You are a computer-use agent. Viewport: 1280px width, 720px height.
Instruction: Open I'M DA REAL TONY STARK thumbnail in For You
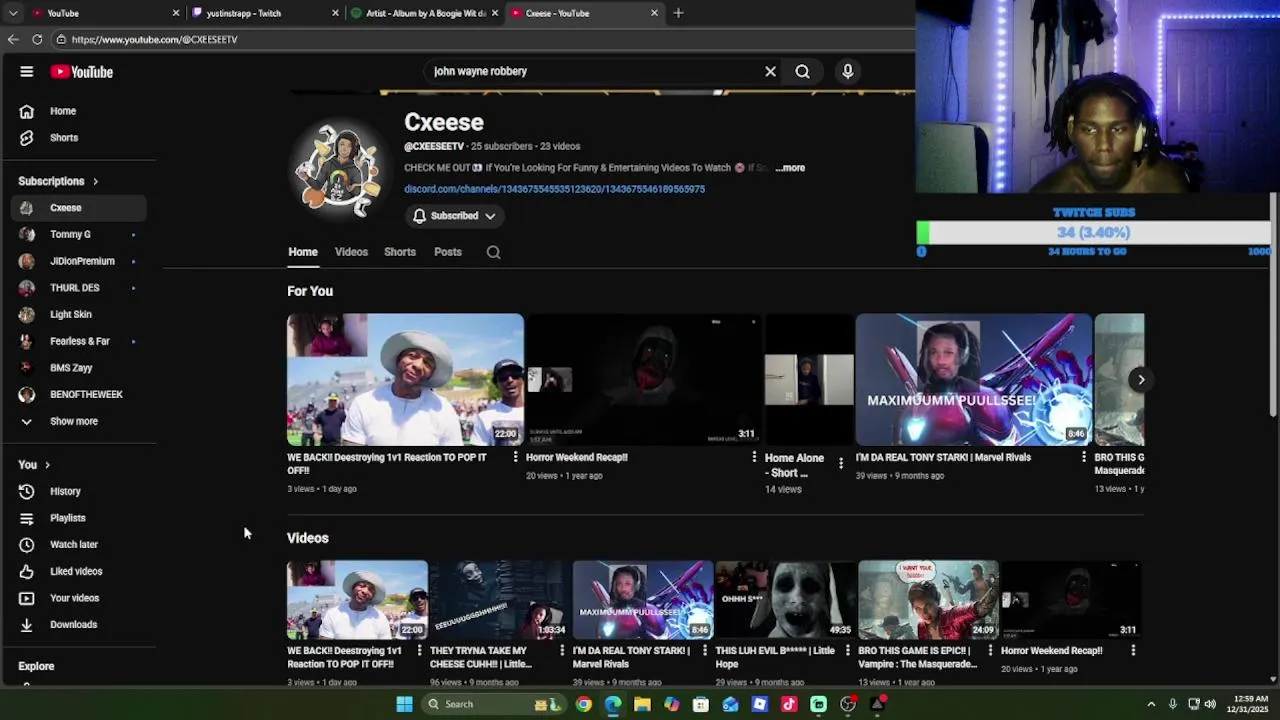pyautogui.click(x=974, y=380)
